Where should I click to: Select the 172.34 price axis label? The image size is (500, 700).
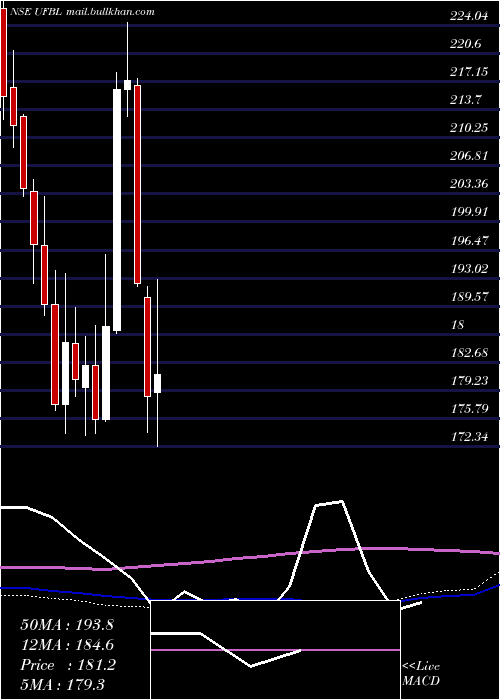[469, 437]
